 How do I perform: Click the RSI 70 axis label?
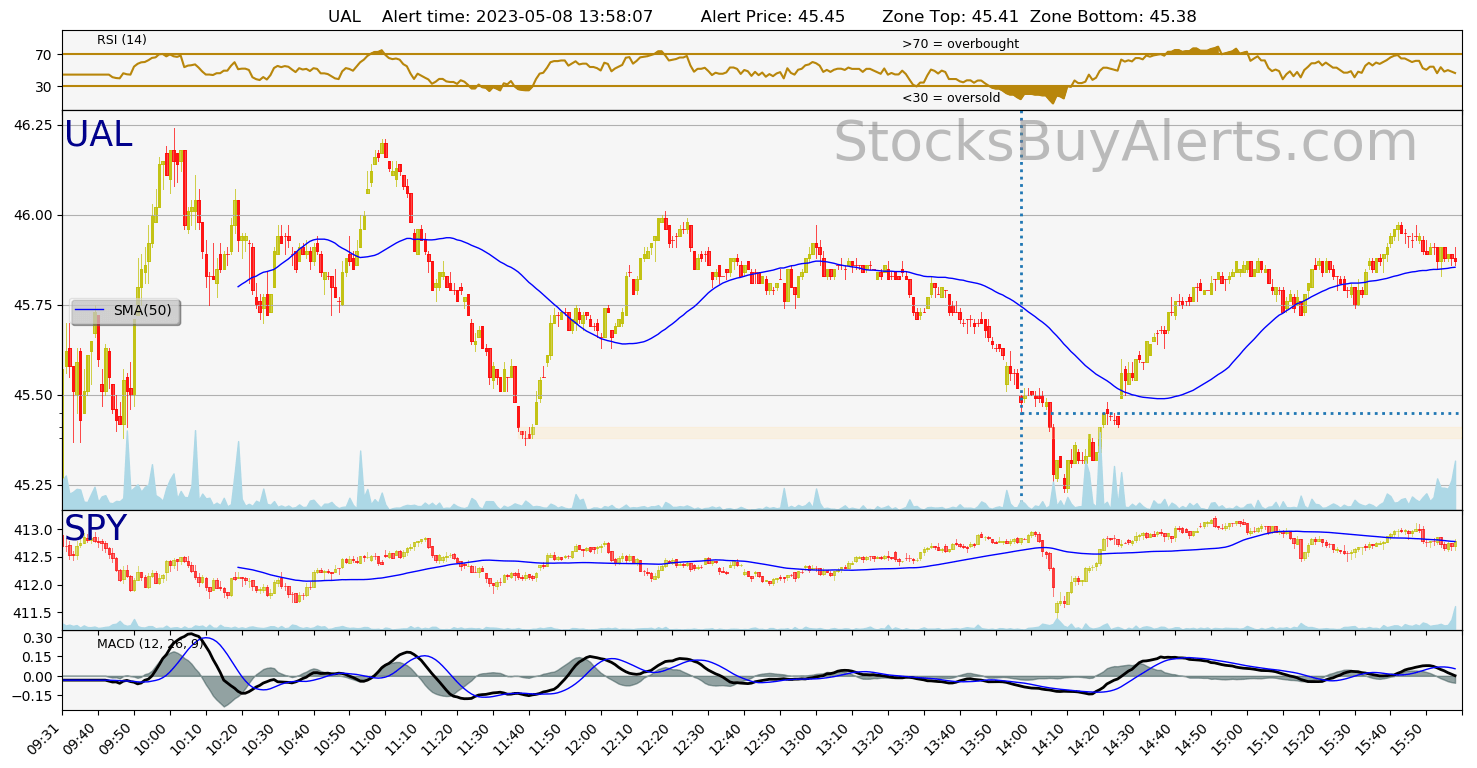point(45,54)
